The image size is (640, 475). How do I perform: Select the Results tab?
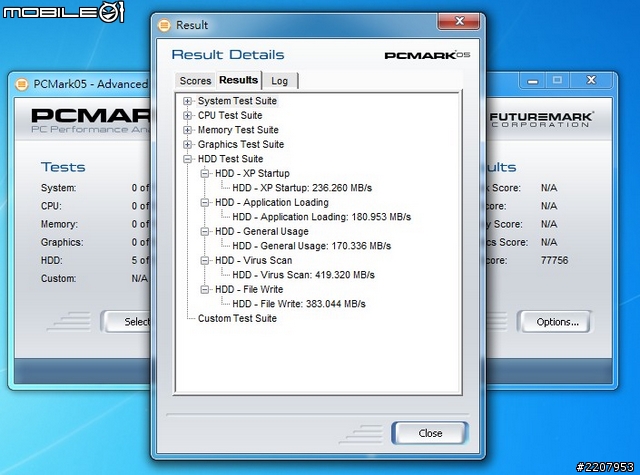click(238, 80)
